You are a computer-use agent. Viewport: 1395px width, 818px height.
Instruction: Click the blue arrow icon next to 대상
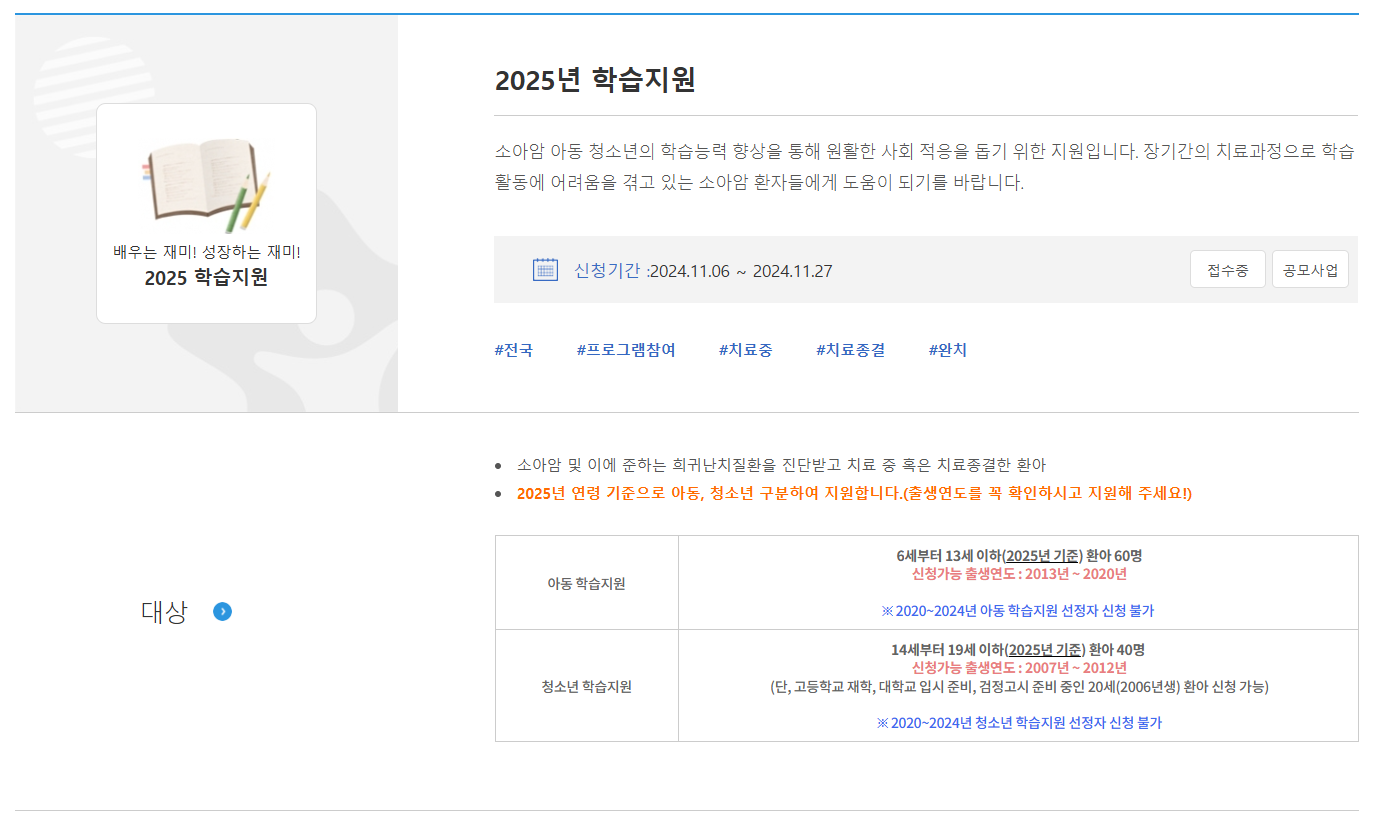(222, 611)
